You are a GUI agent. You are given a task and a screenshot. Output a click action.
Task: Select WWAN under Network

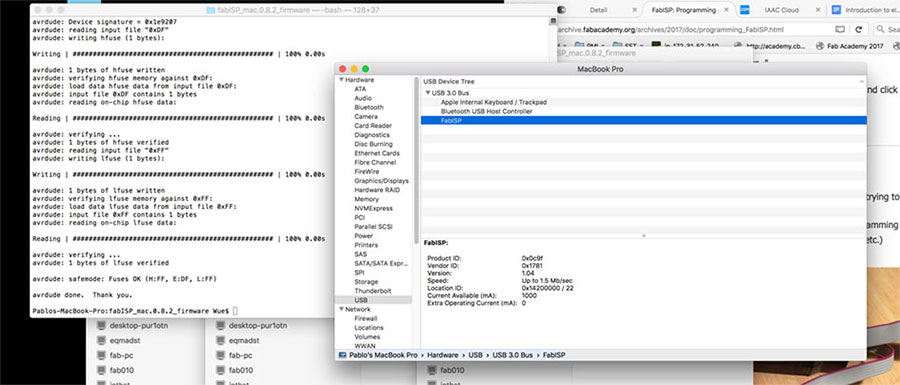point(365,346)
